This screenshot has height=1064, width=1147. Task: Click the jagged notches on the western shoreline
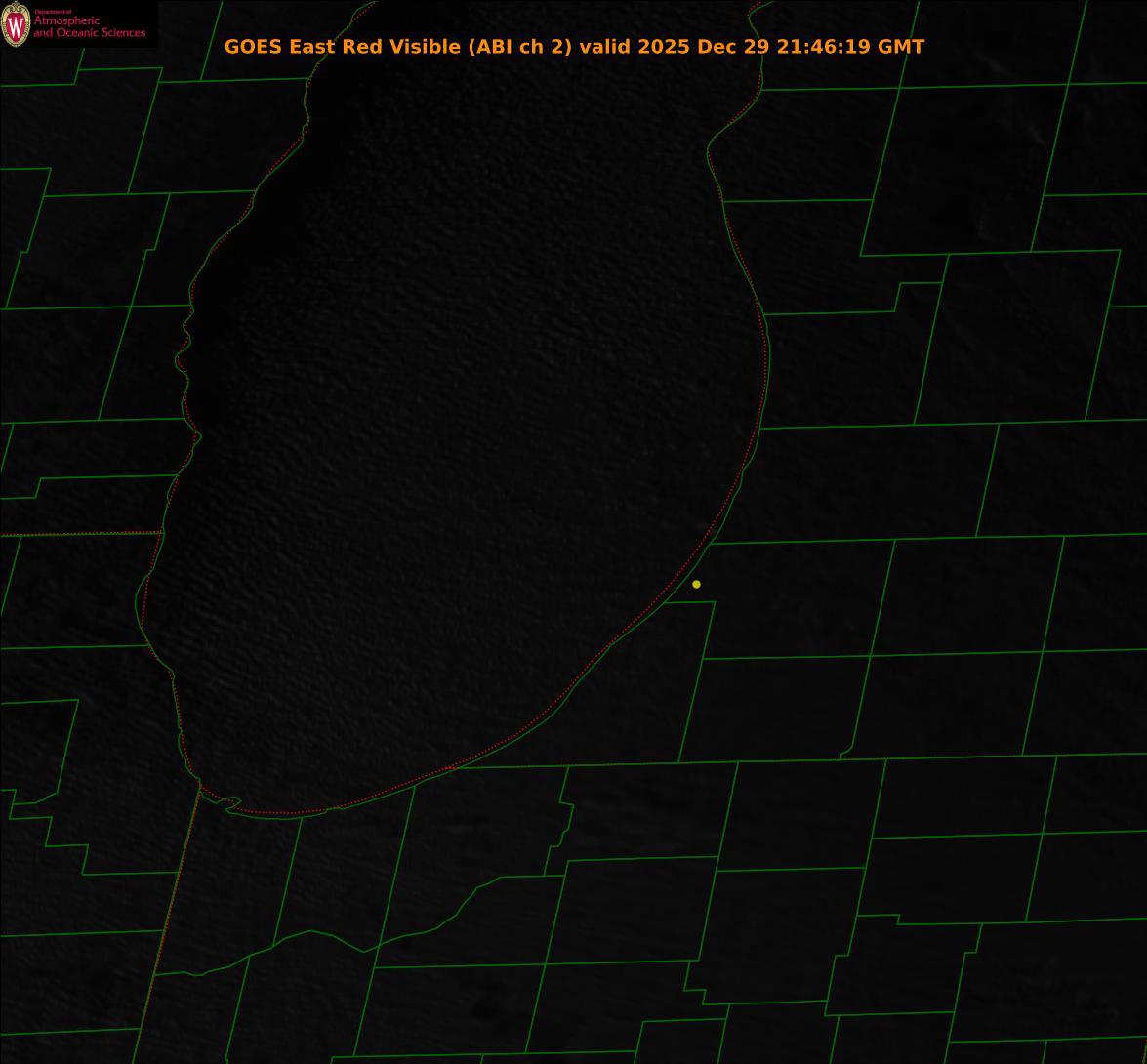click(x=184, y=342)
